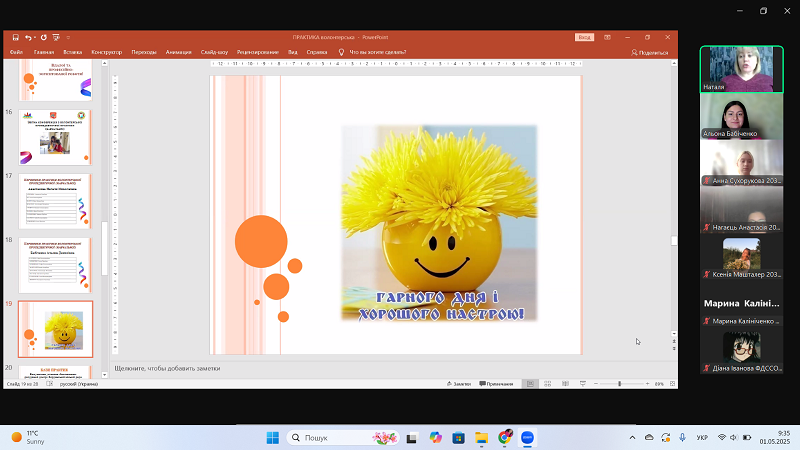Click the flower smiley image on slide
This screenshot has width=800, height=450.
439,223
